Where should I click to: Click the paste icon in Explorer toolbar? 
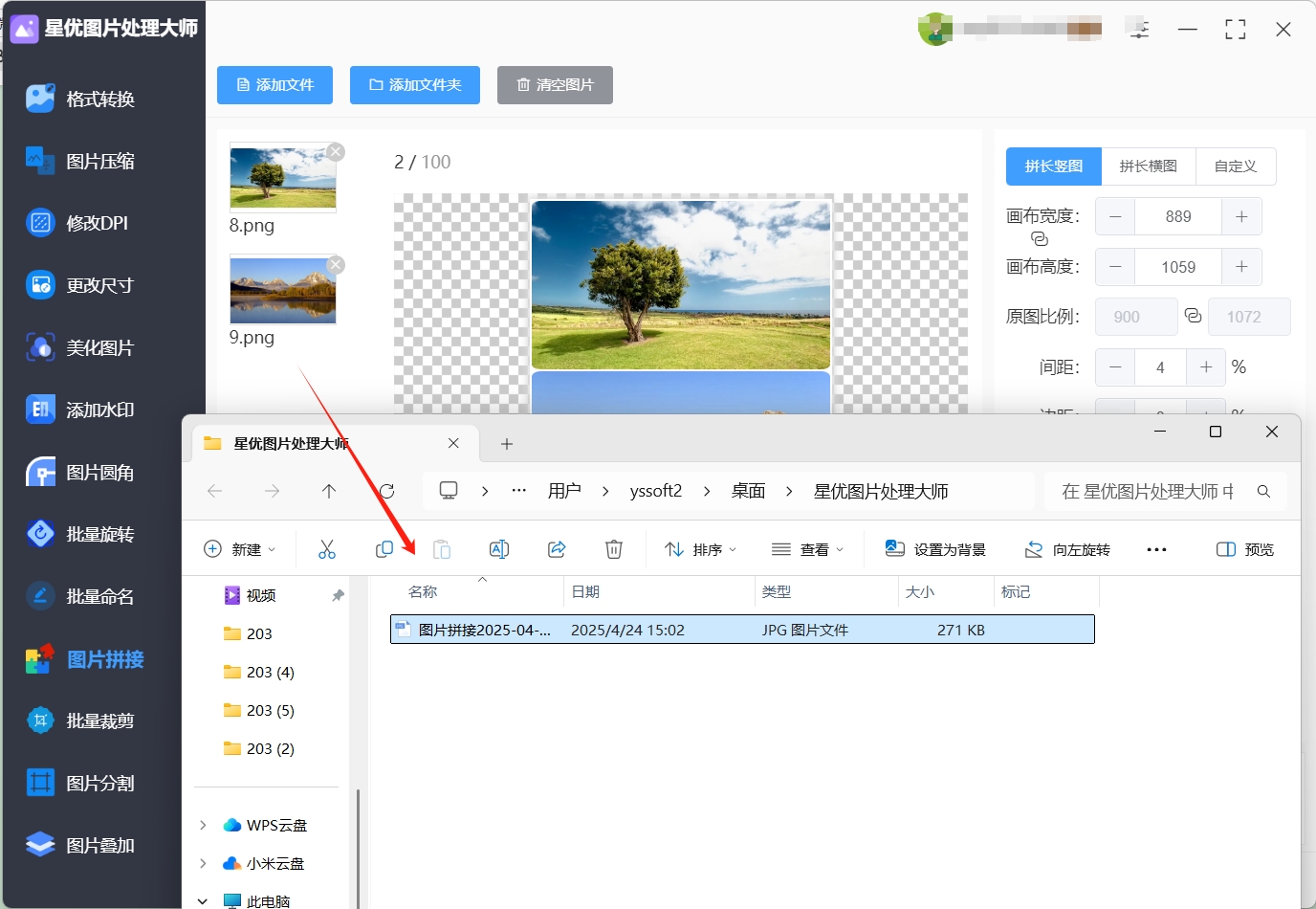tap(442, 549)
